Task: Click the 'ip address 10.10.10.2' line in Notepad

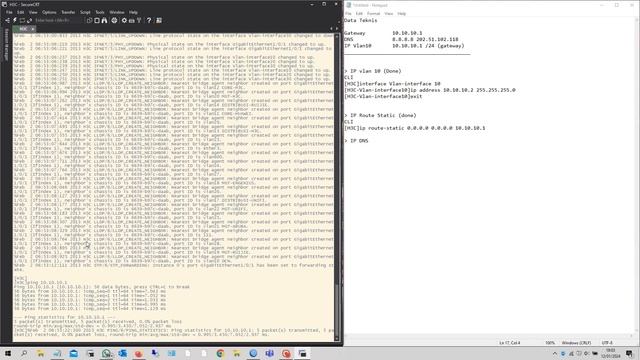Action: point(430,90)
